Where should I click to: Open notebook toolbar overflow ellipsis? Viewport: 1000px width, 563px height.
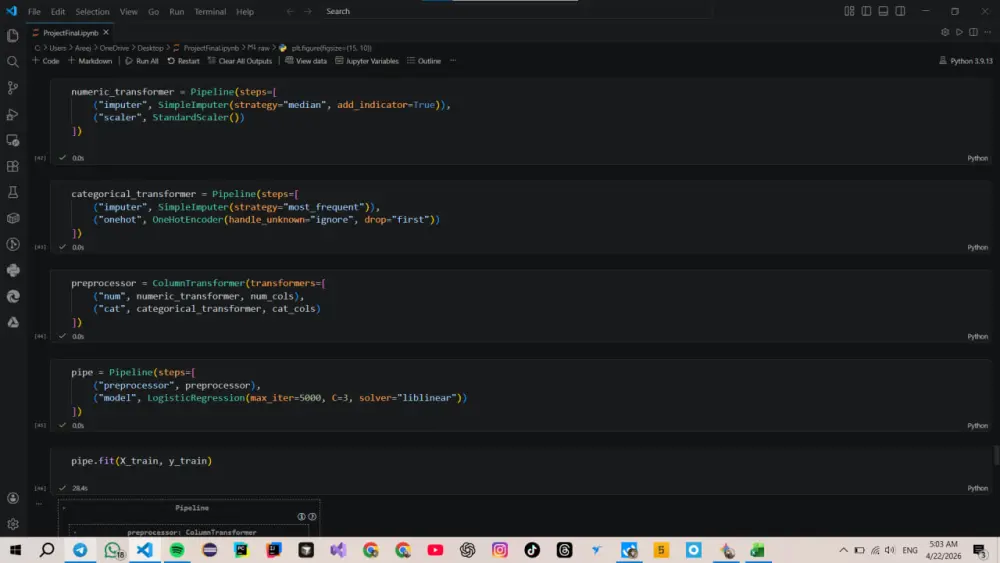pyautogui.click(x=453, y=61)
